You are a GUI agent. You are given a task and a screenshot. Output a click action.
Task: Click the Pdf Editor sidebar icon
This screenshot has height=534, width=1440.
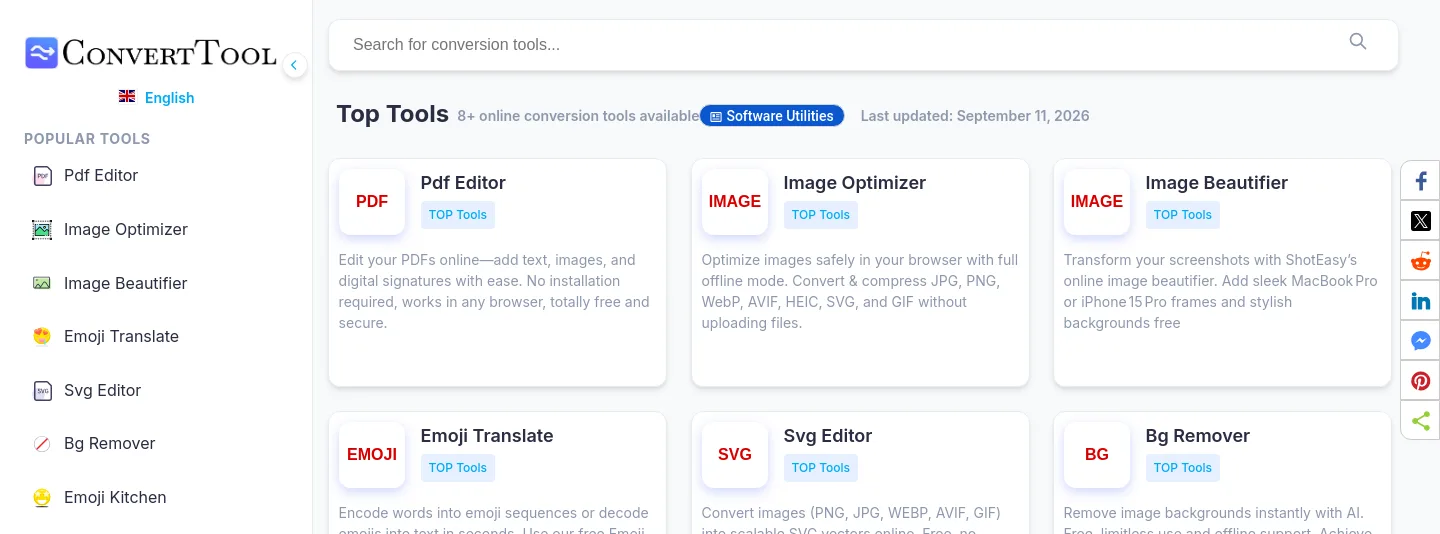(42, 176)
